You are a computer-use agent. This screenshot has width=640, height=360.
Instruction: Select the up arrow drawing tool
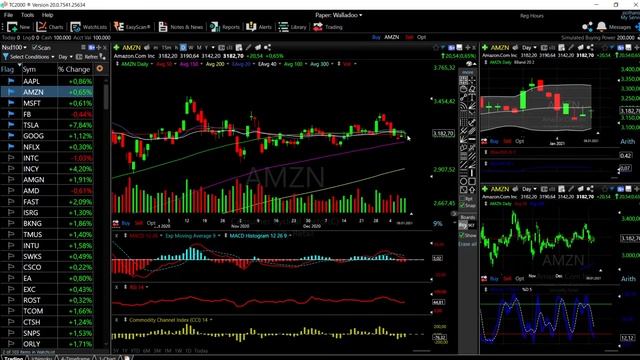coord(472,190)
